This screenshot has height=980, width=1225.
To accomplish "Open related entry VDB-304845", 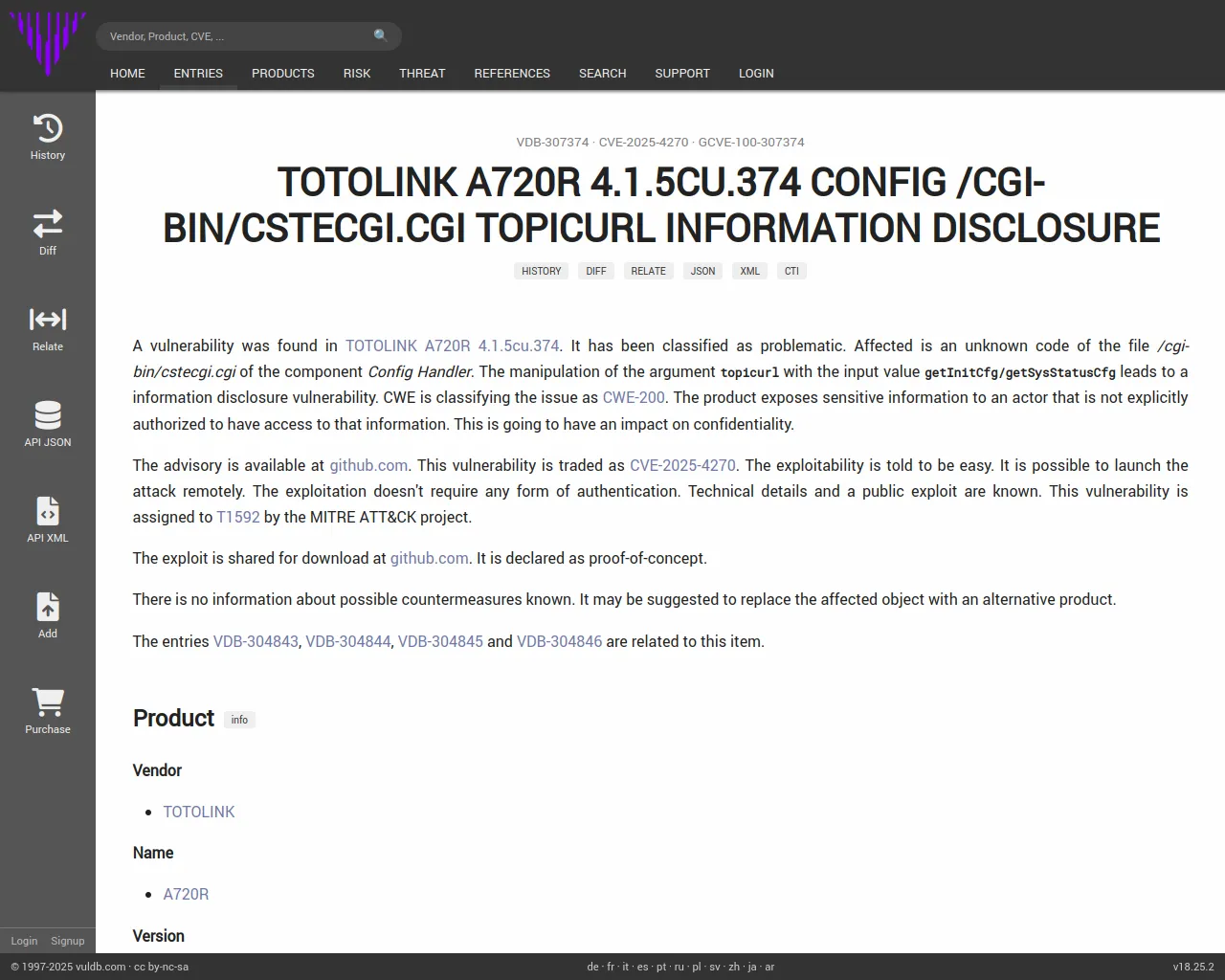I will (x=440, y=641).
